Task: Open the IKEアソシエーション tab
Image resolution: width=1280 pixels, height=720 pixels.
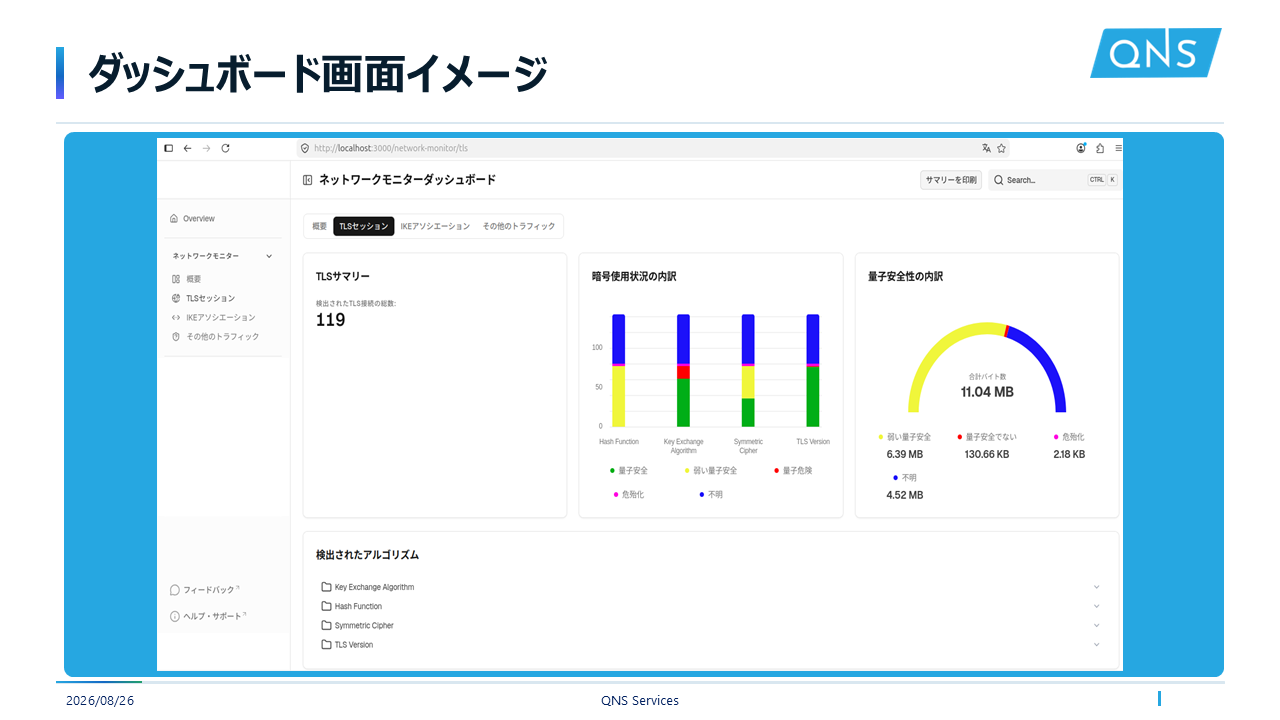Action: click(x=435, y=226)
